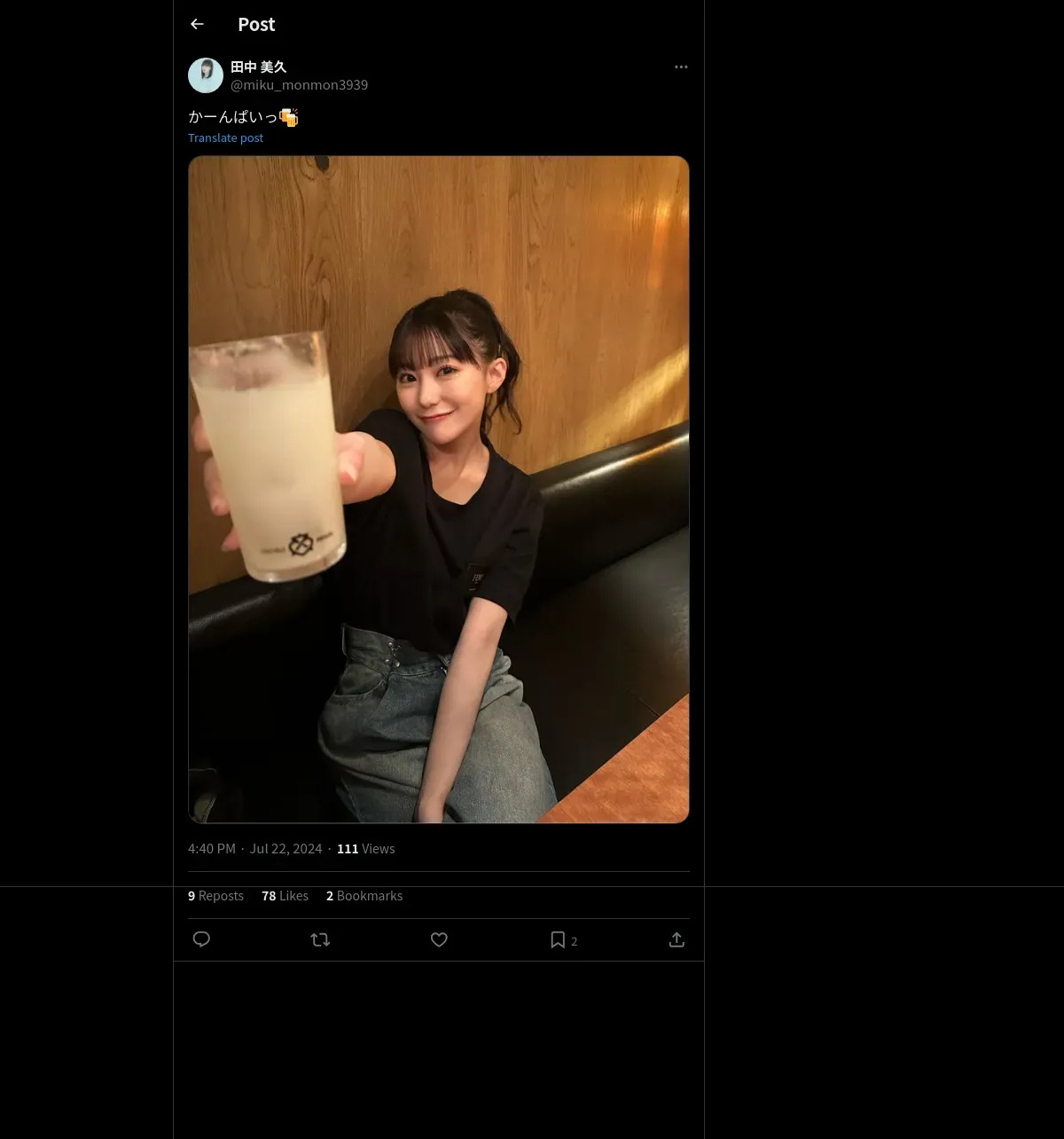Show the 9 Reposts list

(215, 896)
